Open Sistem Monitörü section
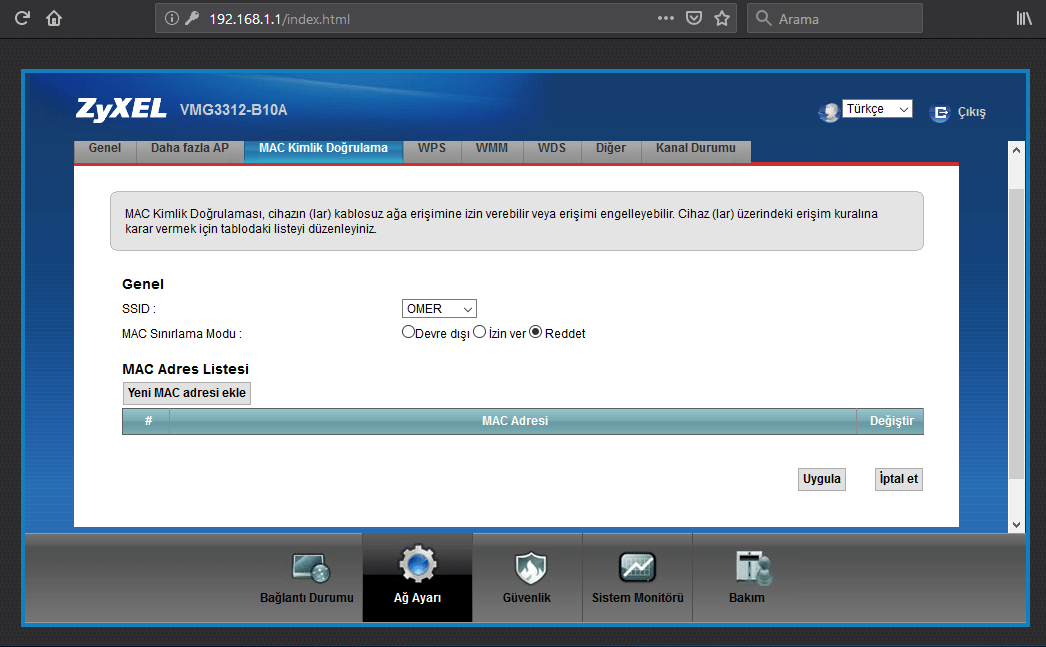Viewport: 1046px width, 647px height. [x=637, y=578]
